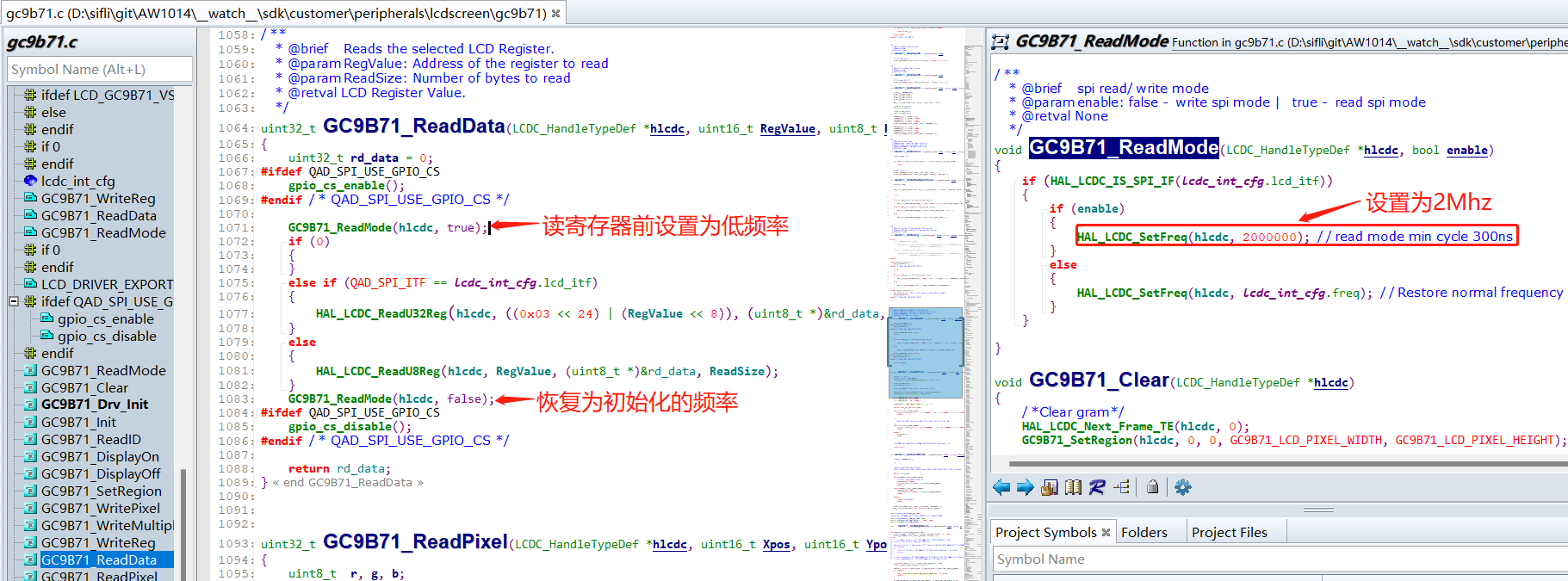Close the gc9b71.c file tab

(x=556, y=13)
